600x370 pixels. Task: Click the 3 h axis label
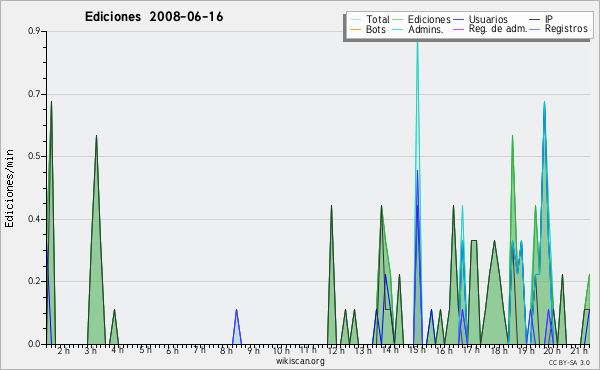pyautogui.click(x=90, y=350)
